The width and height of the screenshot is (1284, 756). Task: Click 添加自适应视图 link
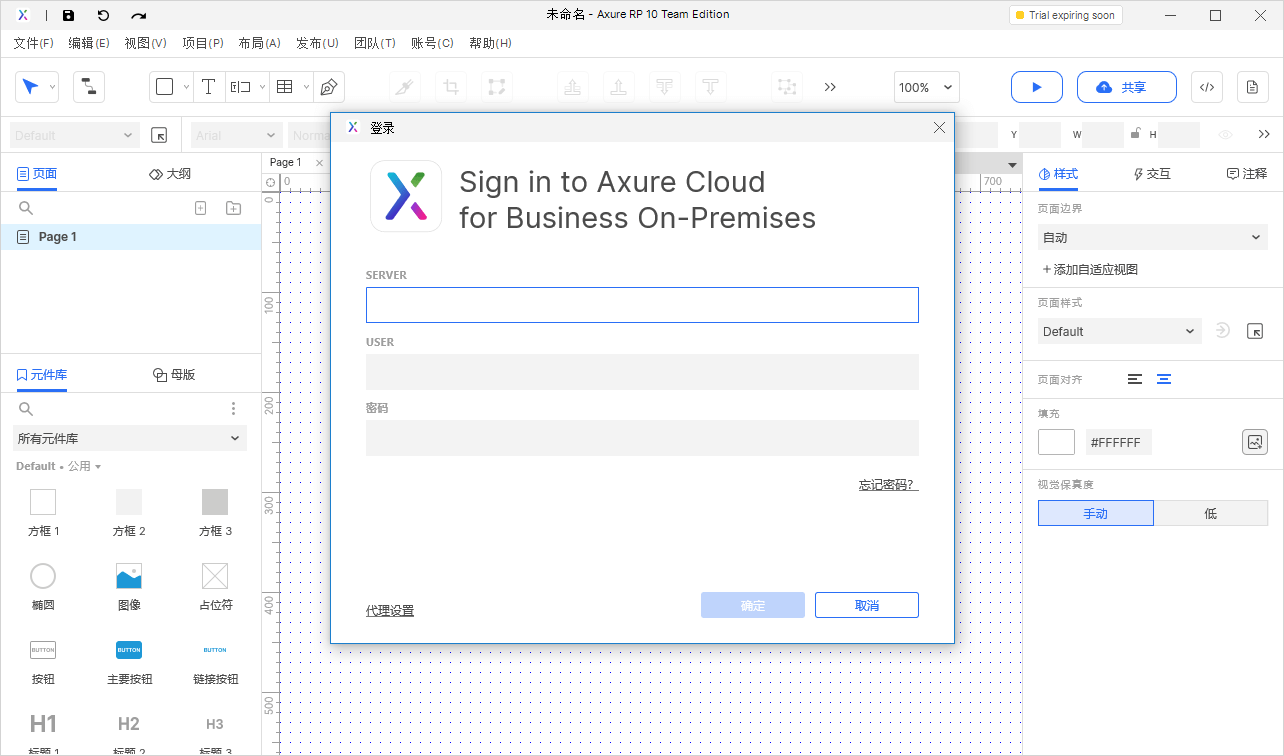coord(1090,269)
